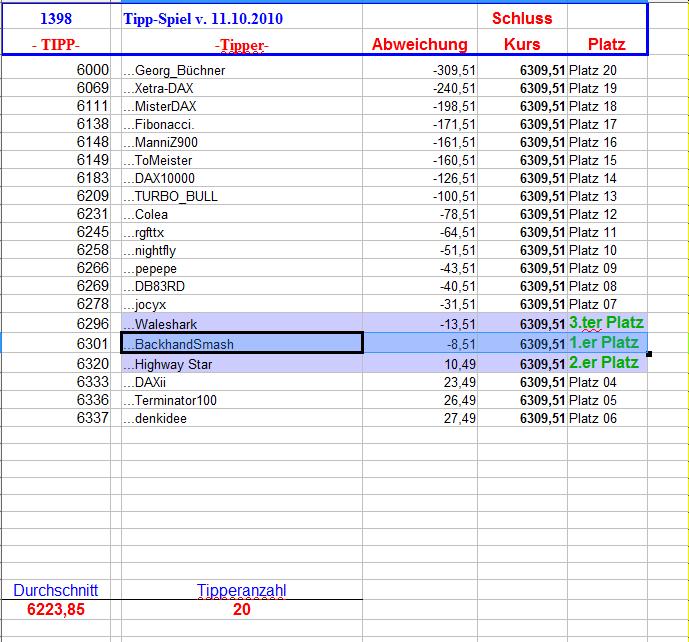Screen dimensions: 689x642
Task: Click the Tipp-Spiel v. 11.10.2010 title cell
Action: coord(242,18)
